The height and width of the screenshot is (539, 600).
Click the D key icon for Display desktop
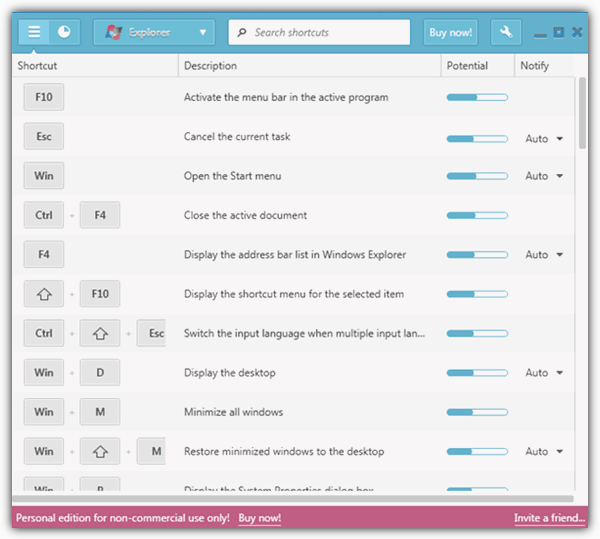pos(100,373)
